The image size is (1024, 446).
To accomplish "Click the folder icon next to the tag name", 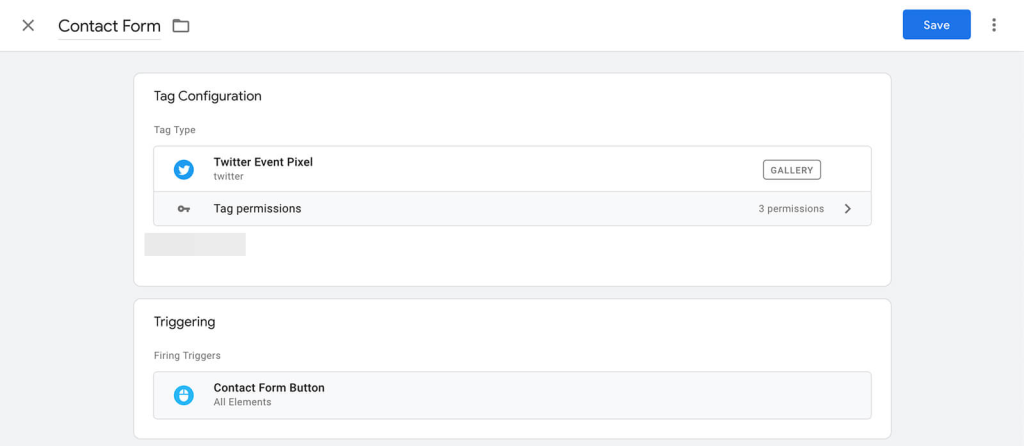I will pyautogui.click(x=181, y=26).
